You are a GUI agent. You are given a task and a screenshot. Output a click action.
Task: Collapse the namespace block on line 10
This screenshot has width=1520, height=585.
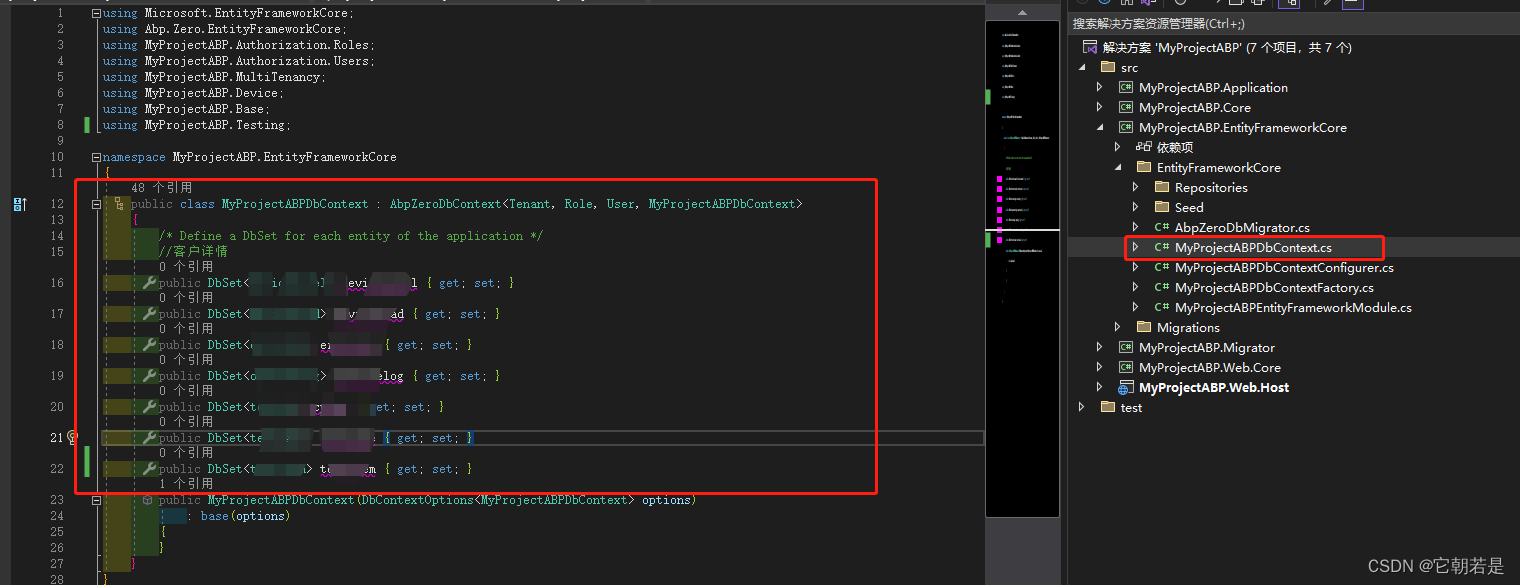(95, 156)
